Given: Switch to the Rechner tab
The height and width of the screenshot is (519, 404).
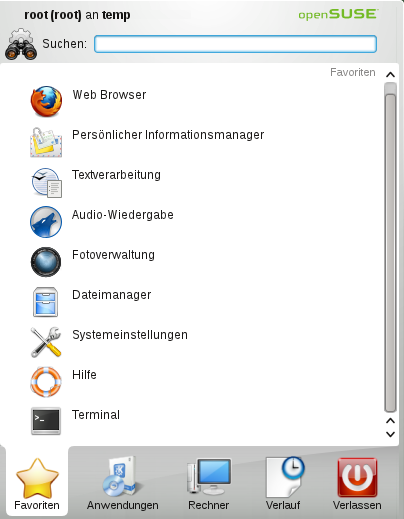Looking at the screenshot, I should (x=209, y=483).
